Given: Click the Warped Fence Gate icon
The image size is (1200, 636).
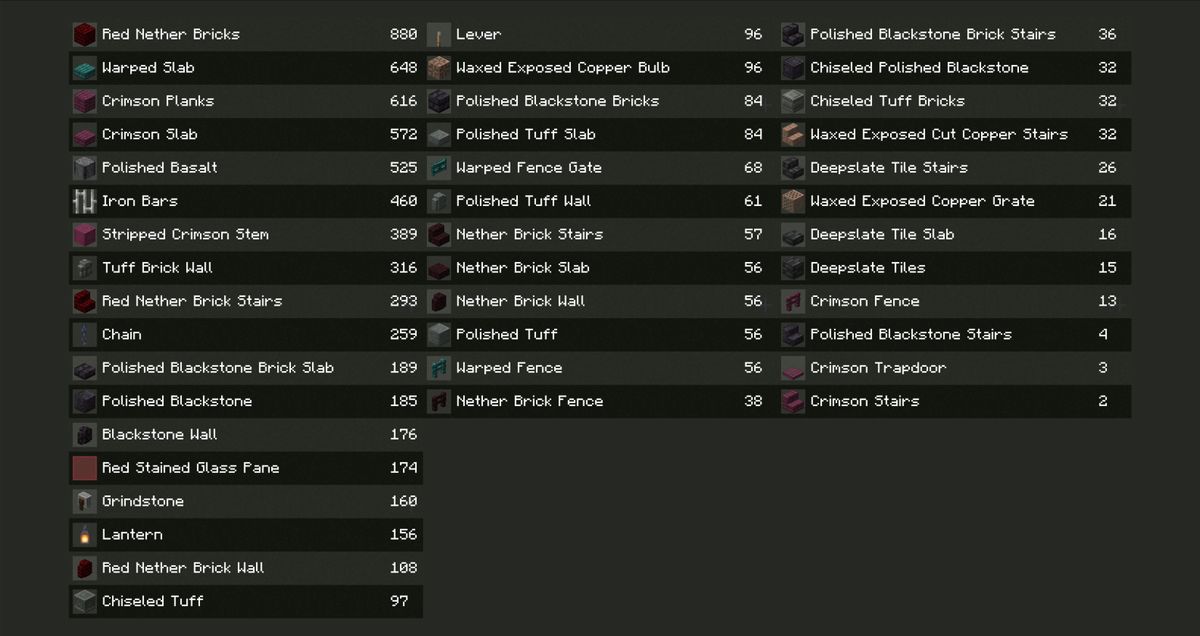Looking at the screenshot, I should [438, 168].
